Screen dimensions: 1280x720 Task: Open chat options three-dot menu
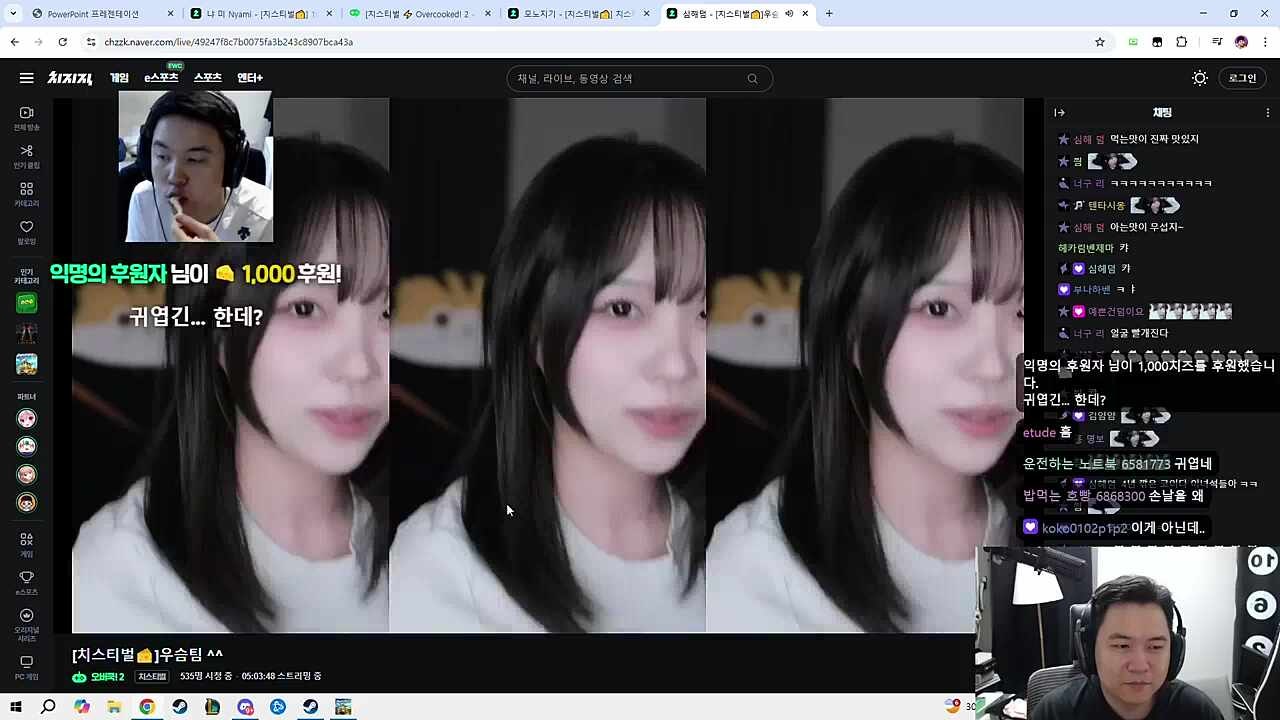pyautogui.click(x=1267, y=113)
